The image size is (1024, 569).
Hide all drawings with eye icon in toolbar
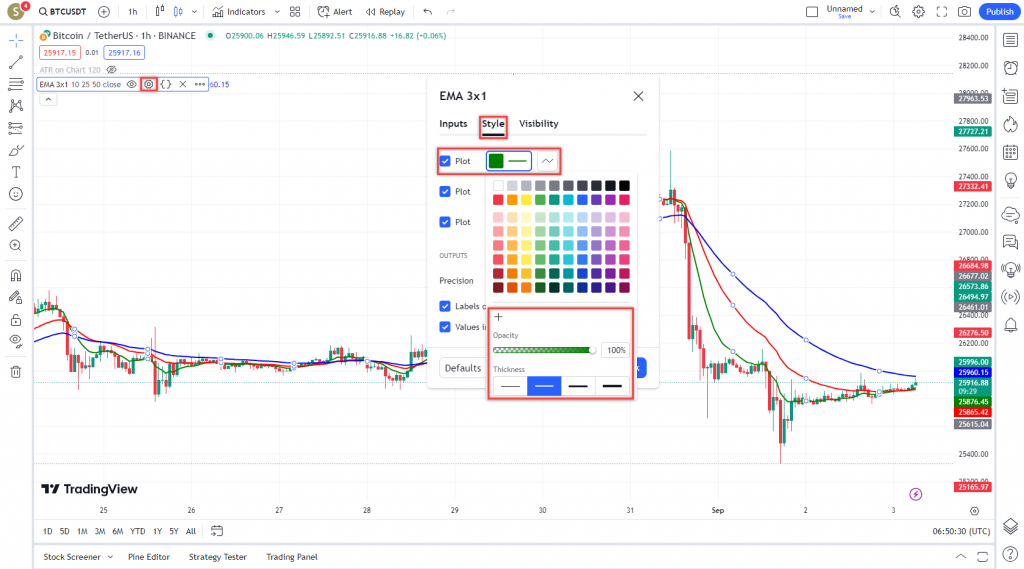click(x=16, y=341)
